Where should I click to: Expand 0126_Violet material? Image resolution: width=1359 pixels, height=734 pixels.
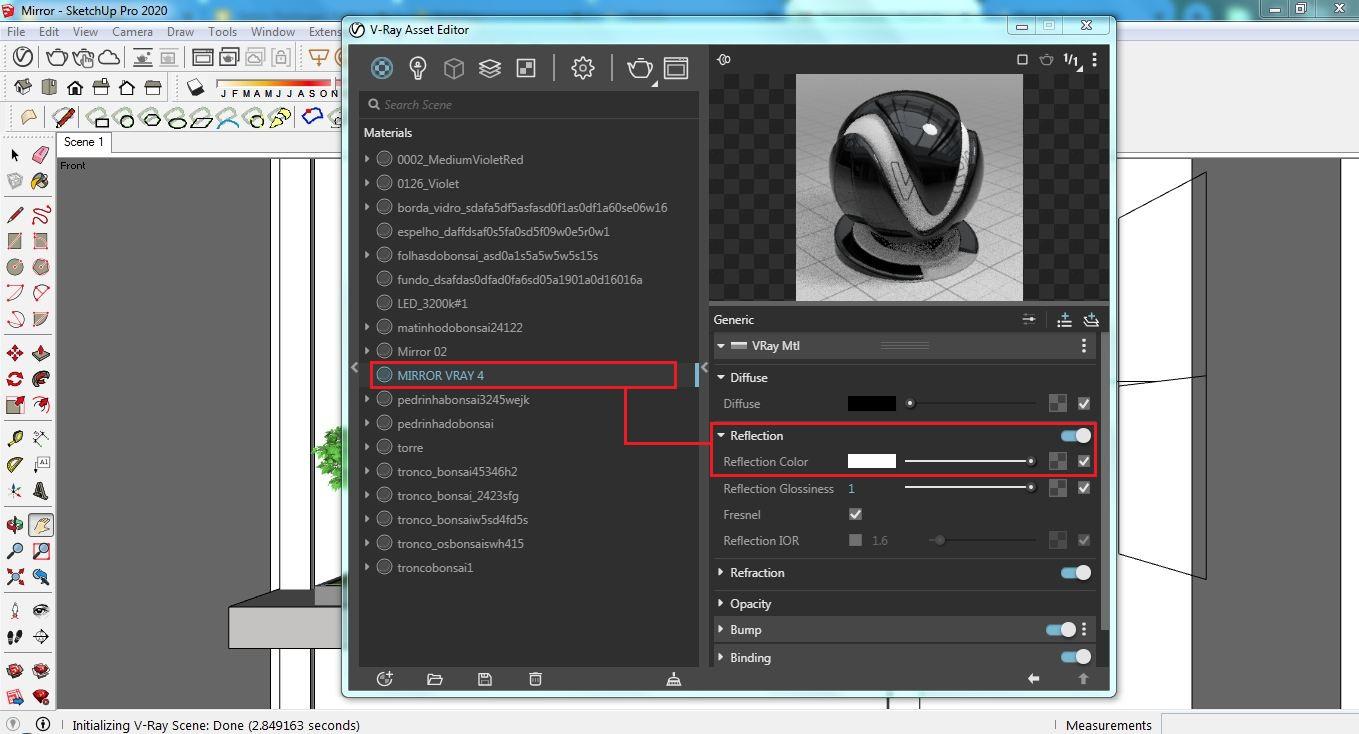(x=368, y=183)
